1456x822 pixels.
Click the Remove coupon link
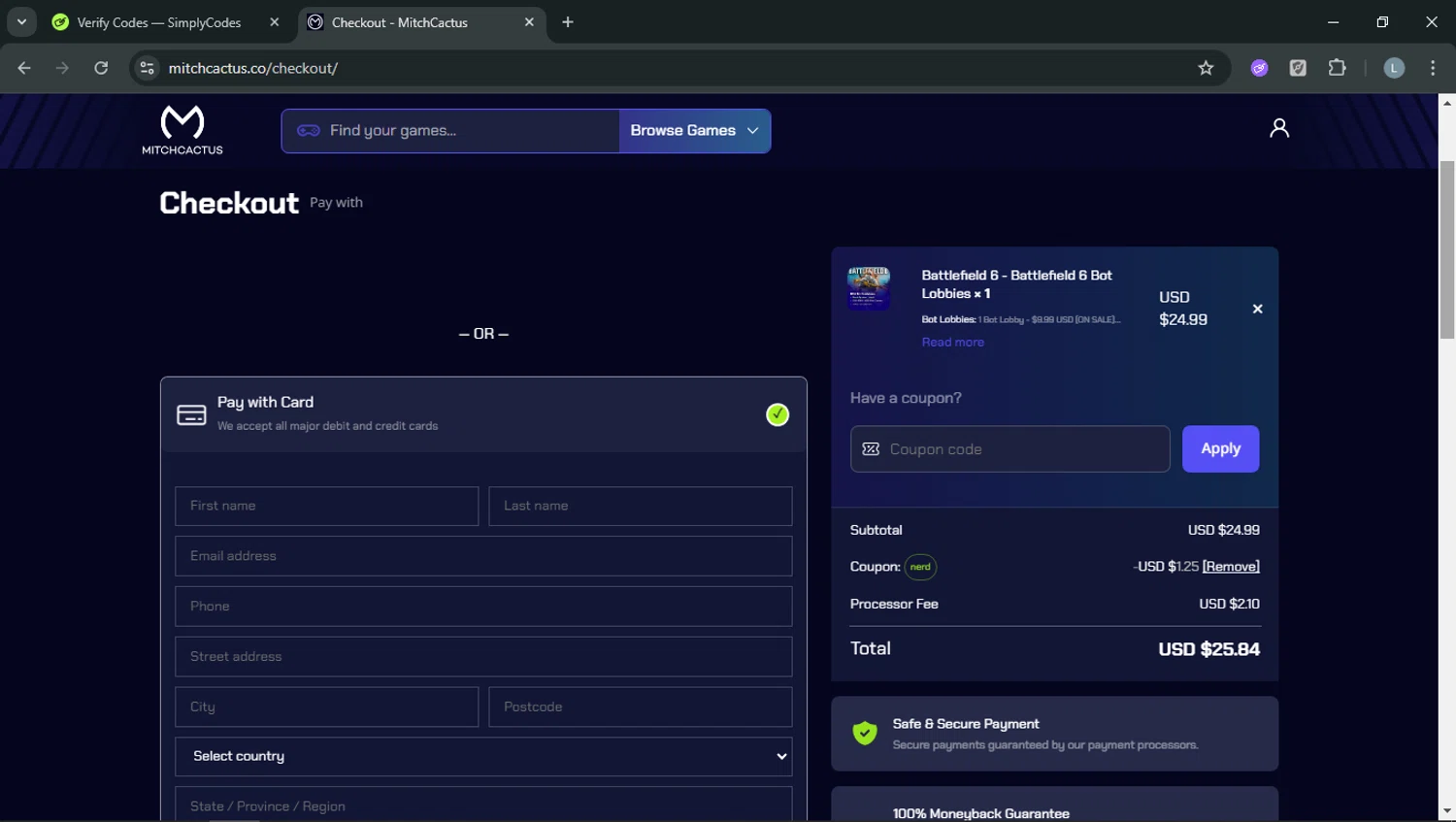click(x=1231, y=567)
